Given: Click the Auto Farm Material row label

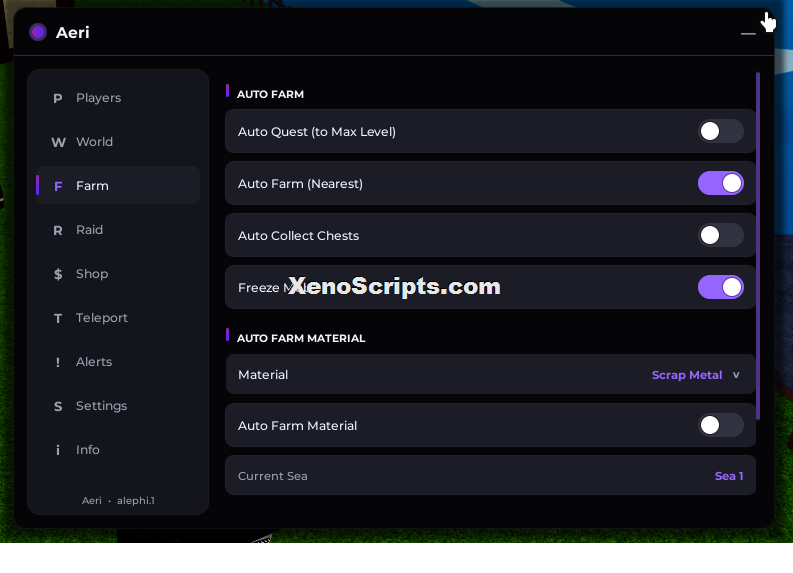Looking at the screenshot, I should [x=297, y=425].
